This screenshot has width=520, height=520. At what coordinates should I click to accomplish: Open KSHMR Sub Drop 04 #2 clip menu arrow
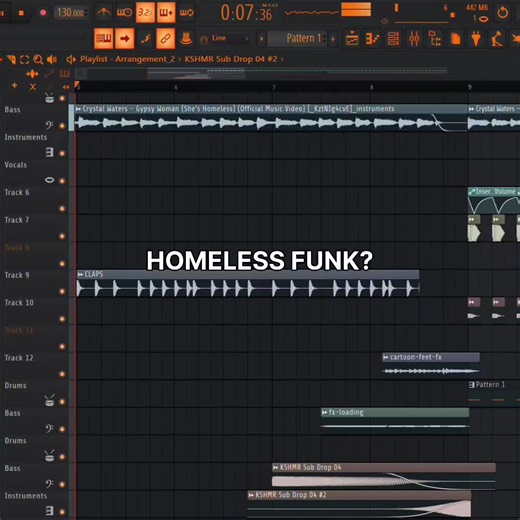tap(251, 495)
